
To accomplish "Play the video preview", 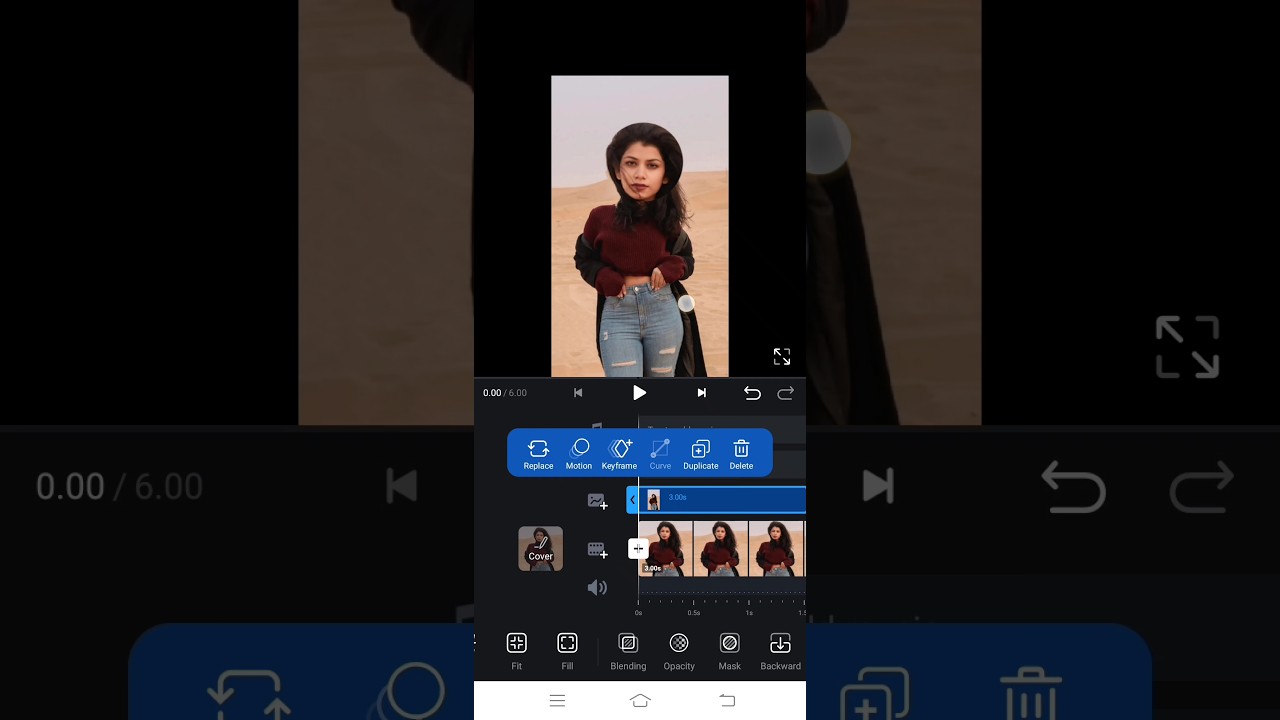I will point(639,393).
